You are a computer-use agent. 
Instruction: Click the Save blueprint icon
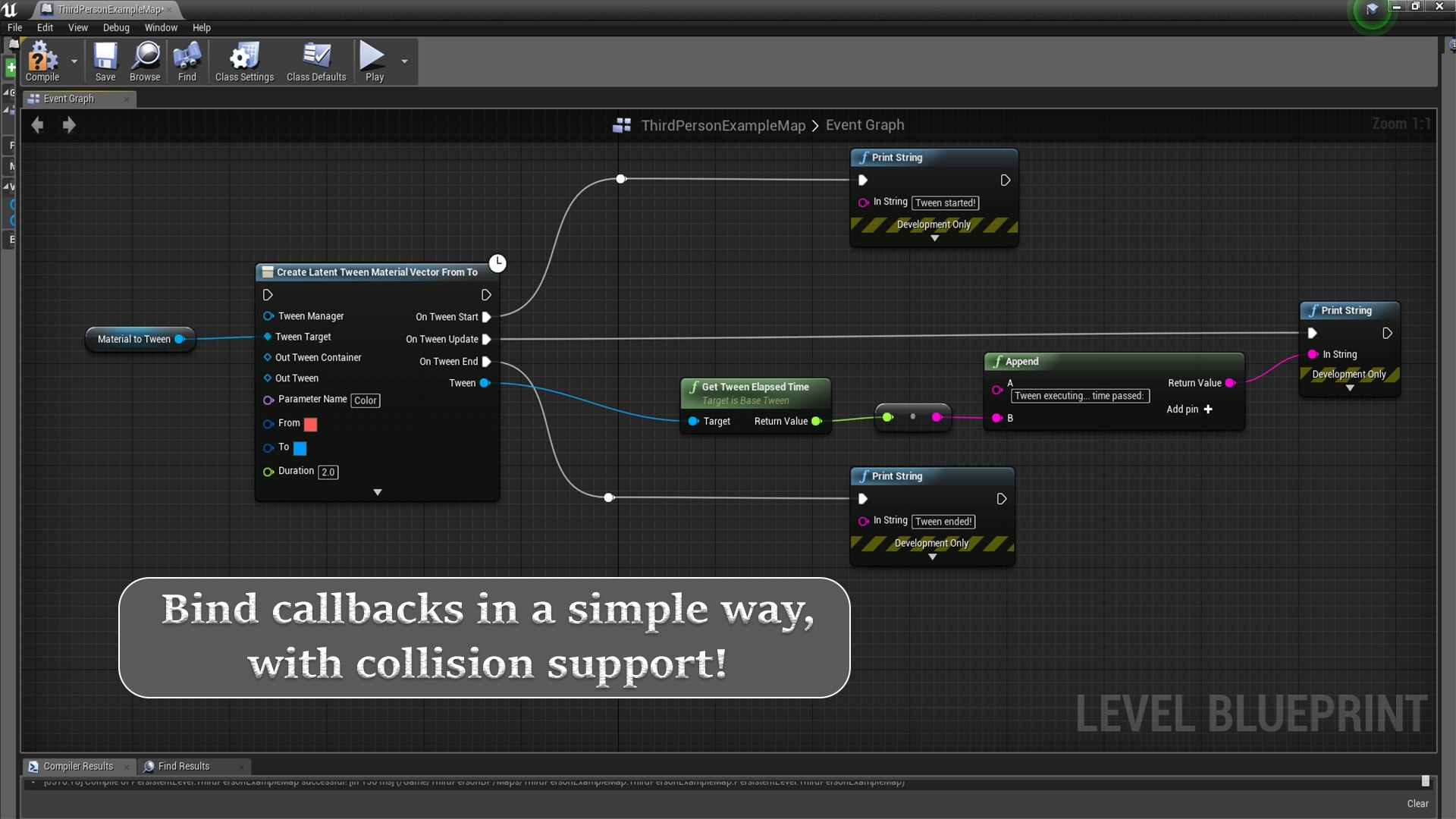(x=105, y=61)
